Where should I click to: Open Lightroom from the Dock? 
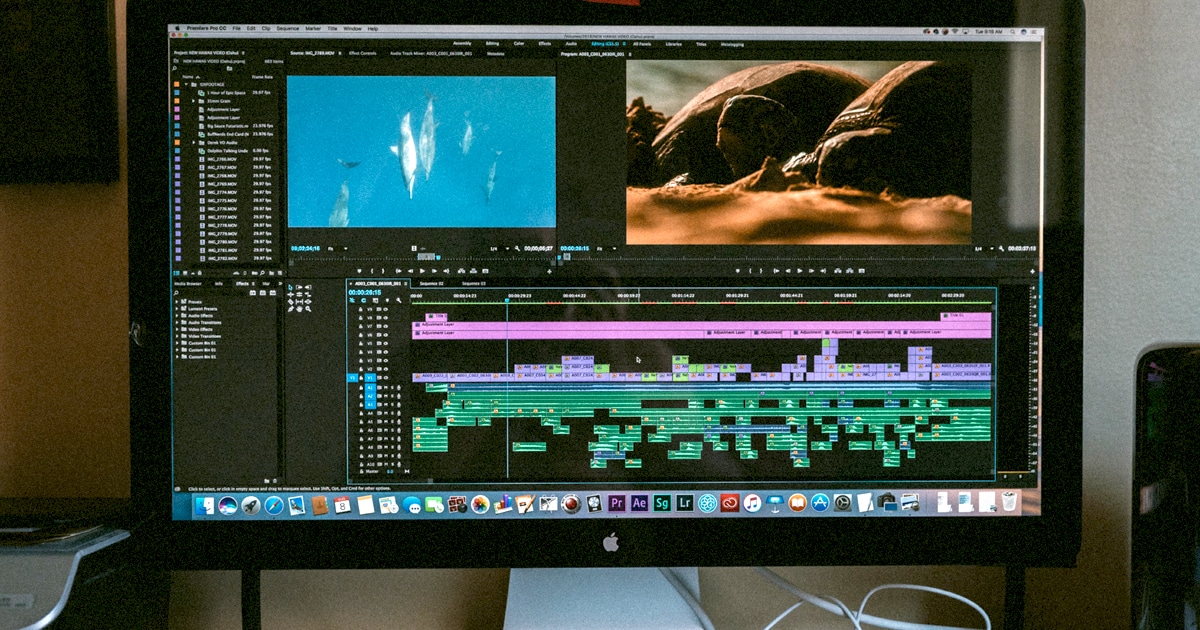tap(685, 503)
